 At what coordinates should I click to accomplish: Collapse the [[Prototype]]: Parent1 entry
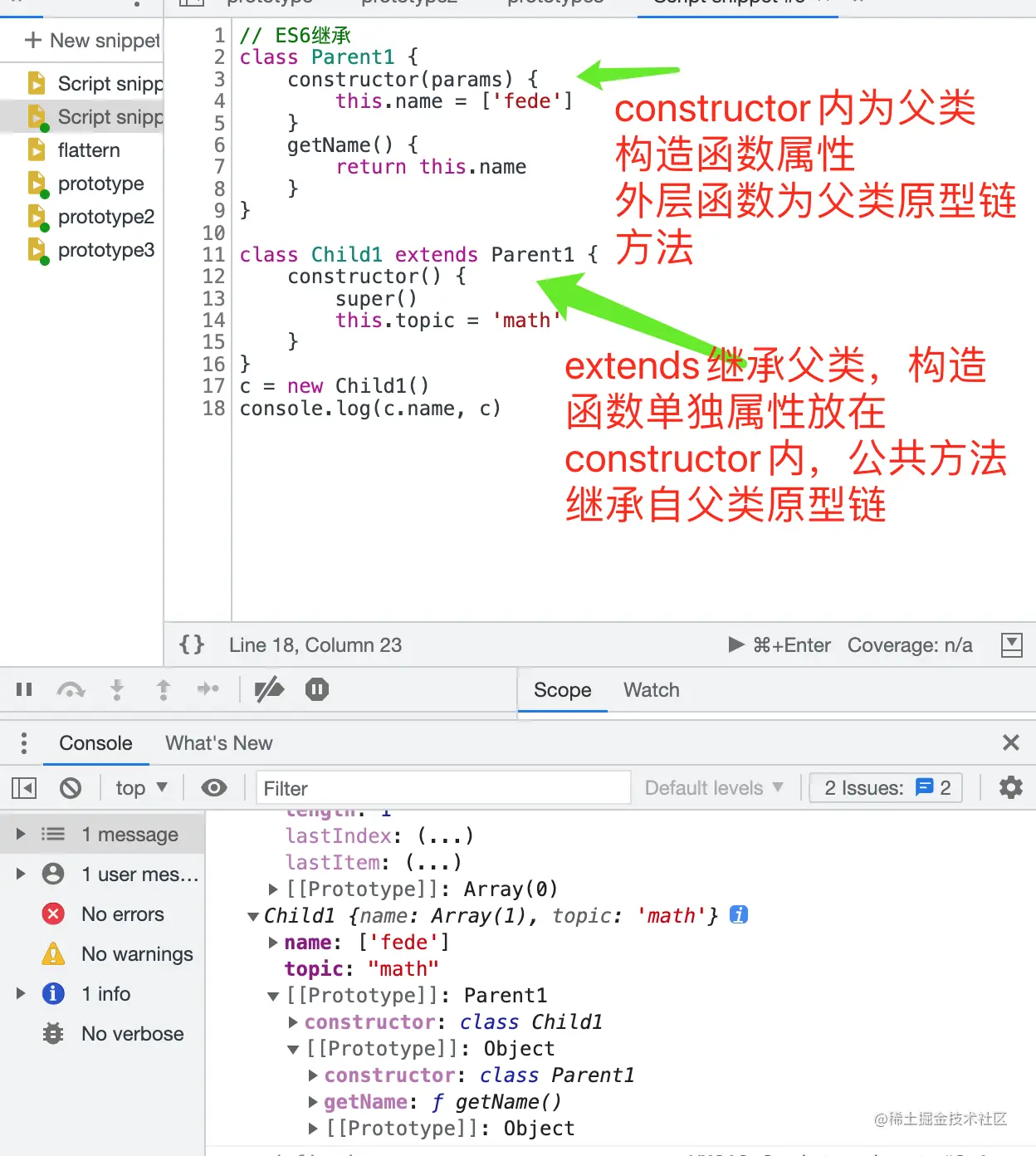(273, 996)
